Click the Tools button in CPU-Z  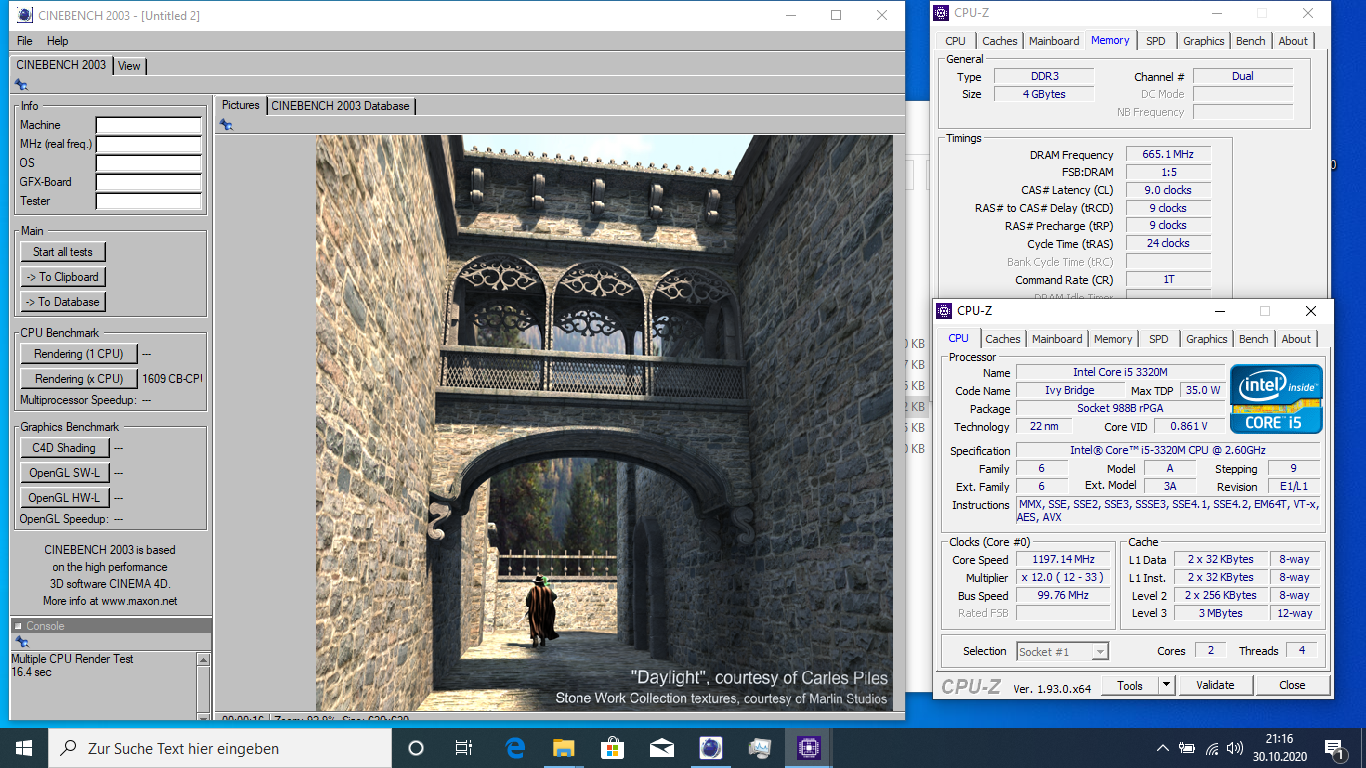[1130, 685]
